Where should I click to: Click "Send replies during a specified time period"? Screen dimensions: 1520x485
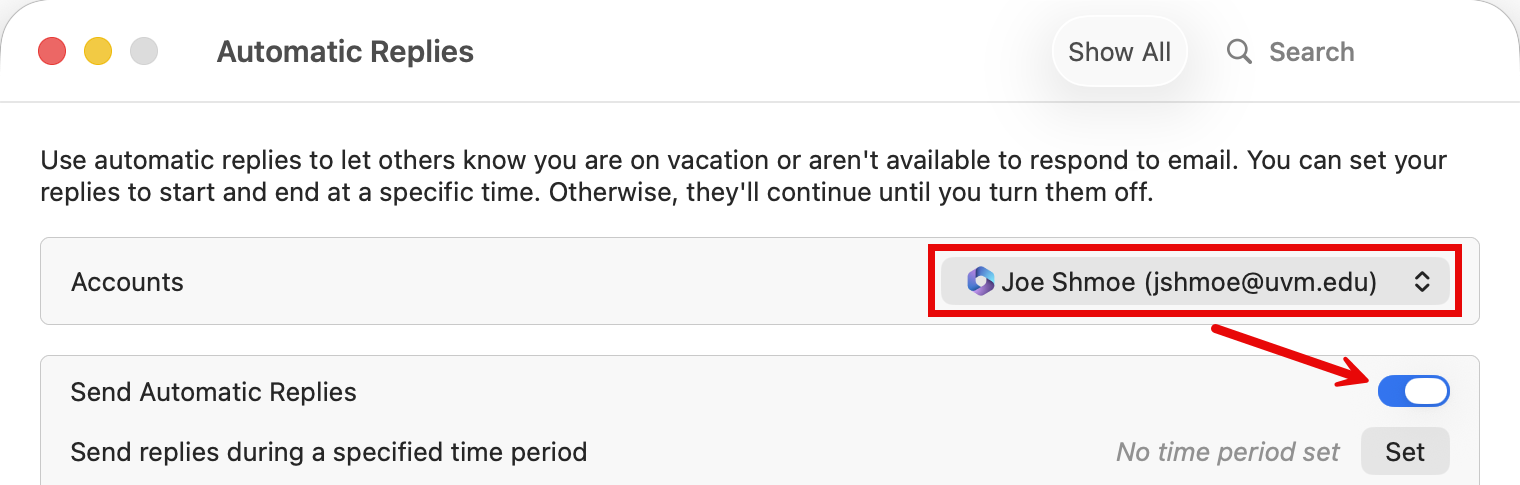(x=328, y=452)
